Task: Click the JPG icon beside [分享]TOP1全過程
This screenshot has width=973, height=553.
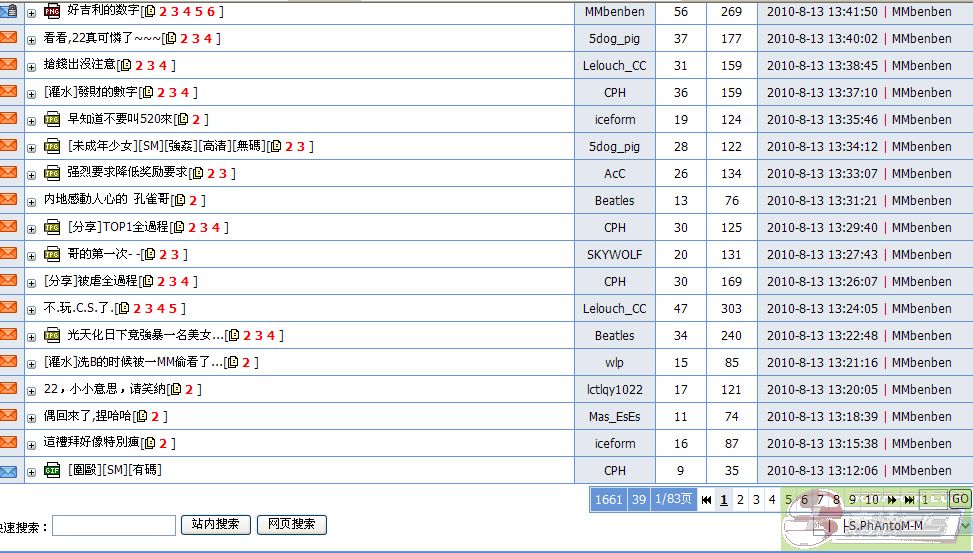Action: 52,228
